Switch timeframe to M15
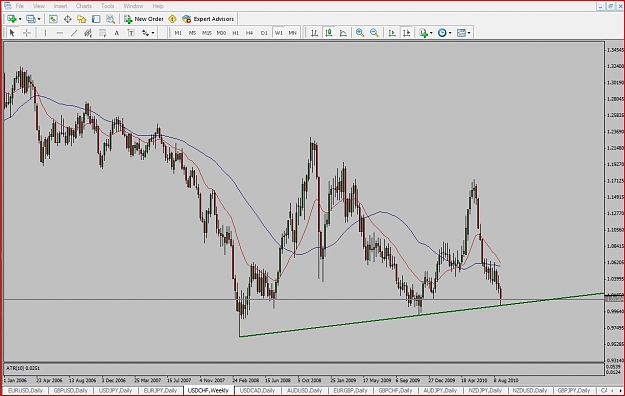This screenshot has height=396, width=625. (x=206, y=33)
